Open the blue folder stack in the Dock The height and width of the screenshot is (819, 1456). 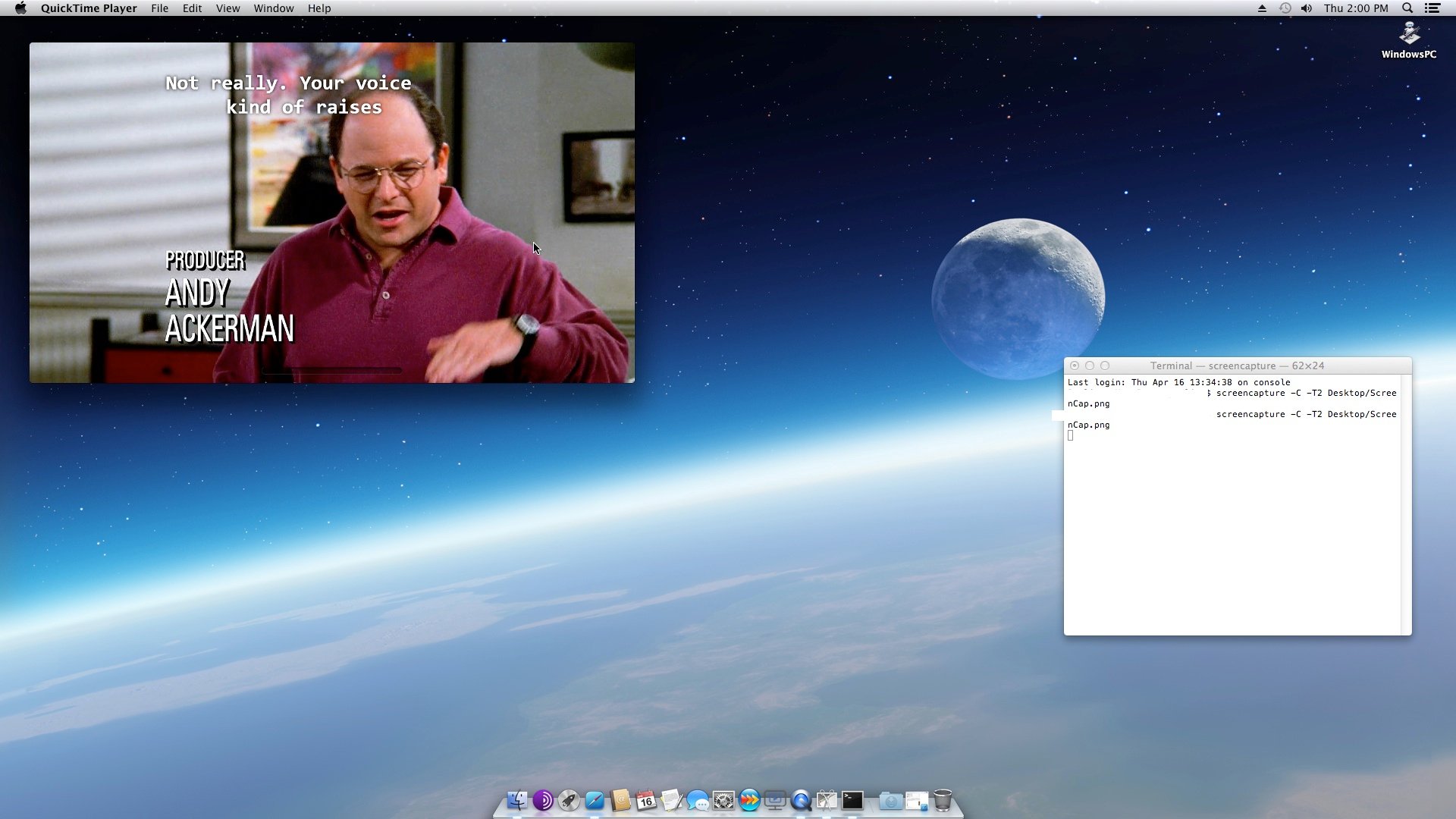coord(891,800)
